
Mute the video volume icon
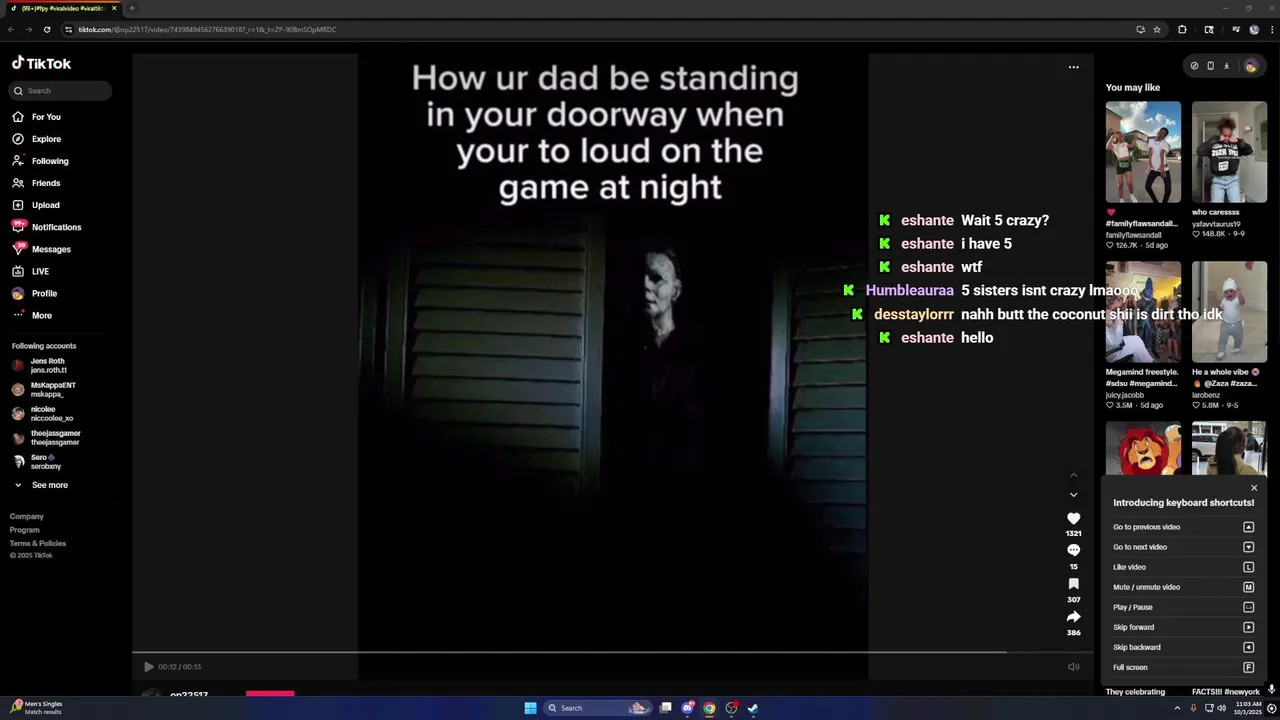click(1074, 667)
